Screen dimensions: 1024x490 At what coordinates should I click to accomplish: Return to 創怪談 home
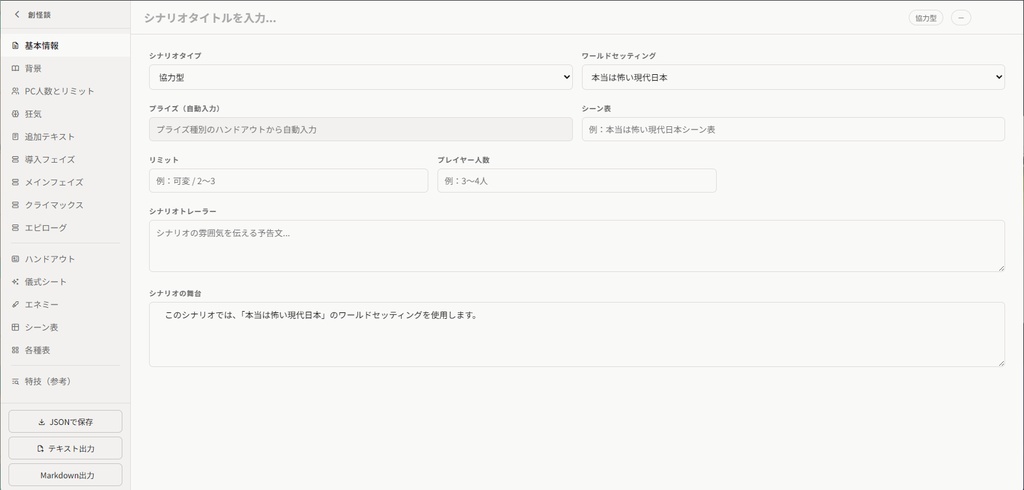[x=33, y=14]
